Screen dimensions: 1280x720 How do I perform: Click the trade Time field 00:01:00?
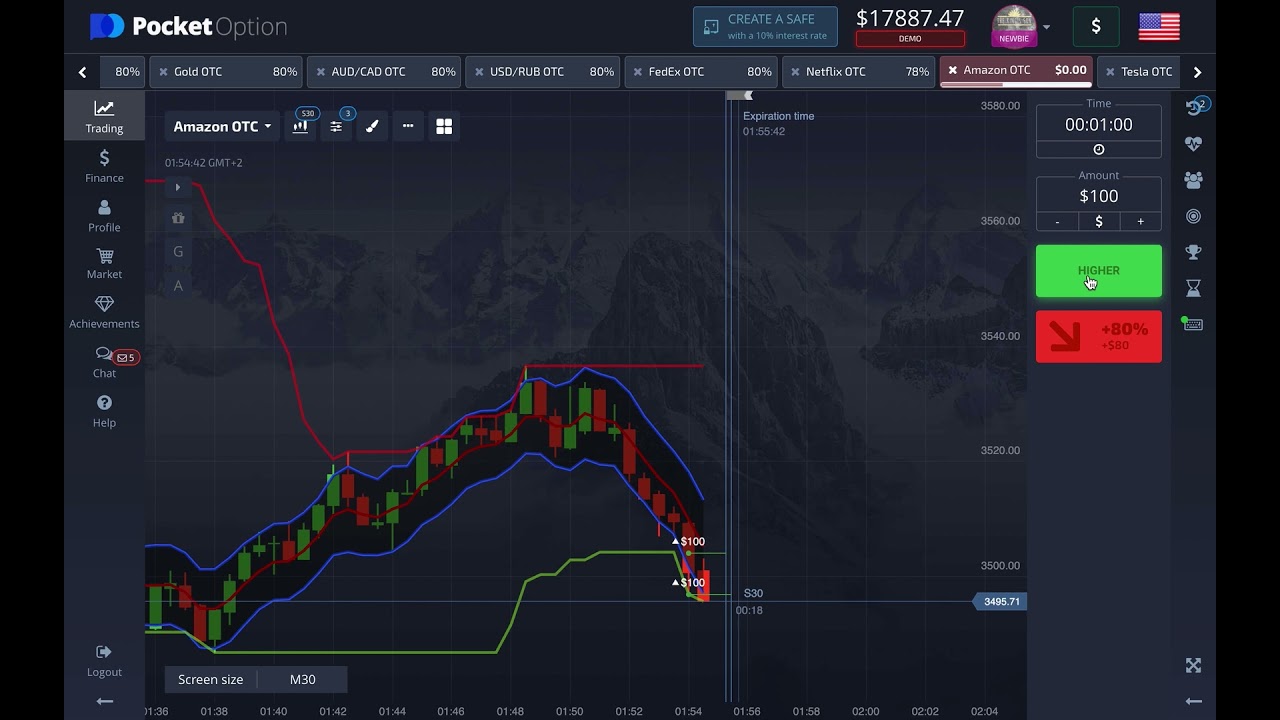coord(1099,125)
